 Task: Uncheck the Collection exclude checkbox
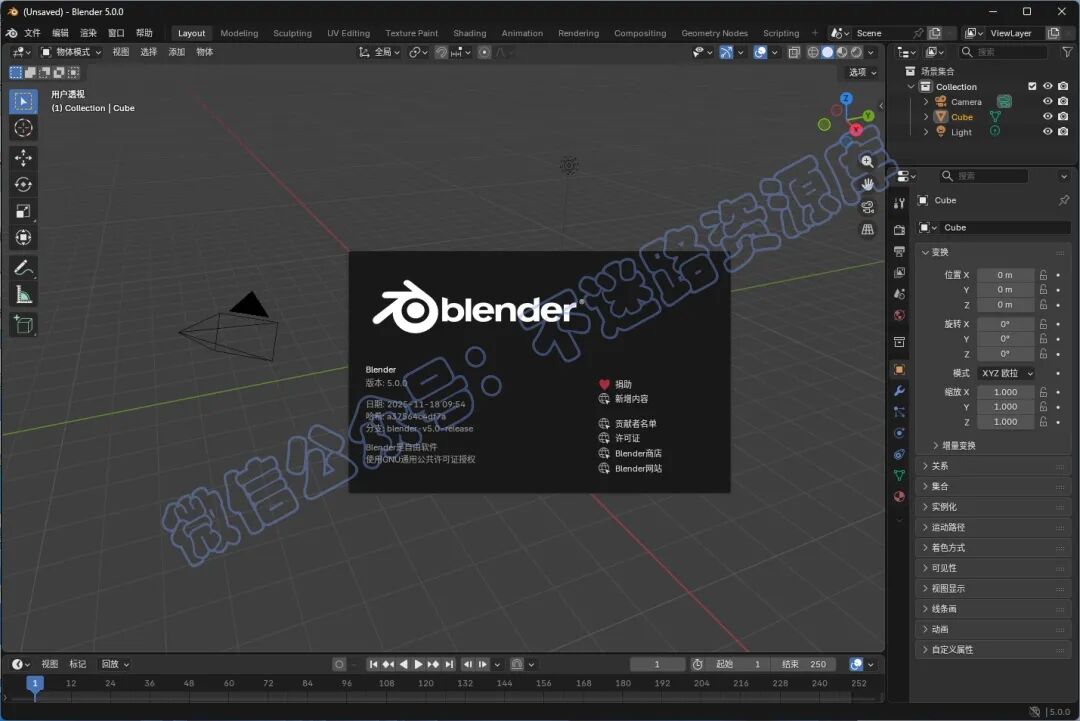(x=1032, y=86)
